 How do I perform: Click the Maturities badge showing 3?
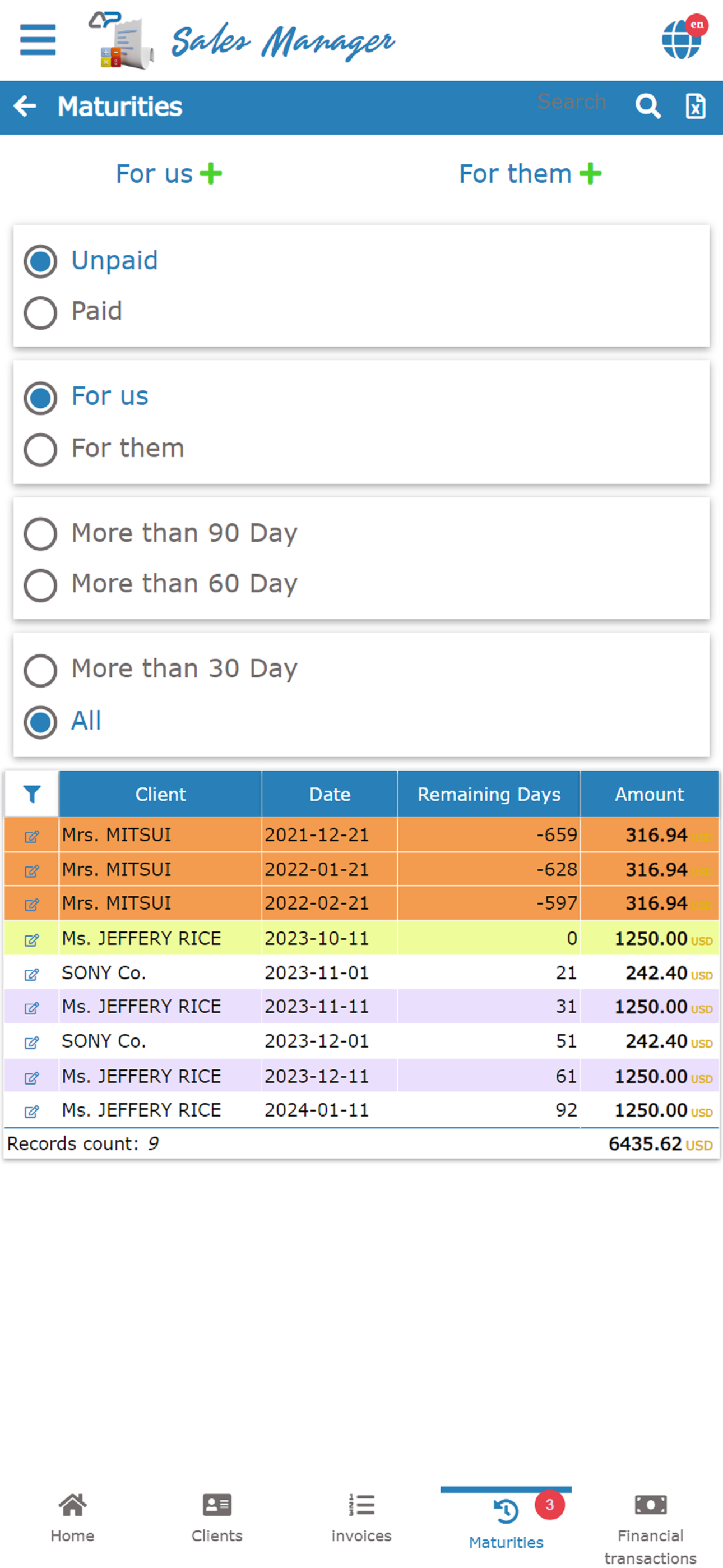point(550,1505)
